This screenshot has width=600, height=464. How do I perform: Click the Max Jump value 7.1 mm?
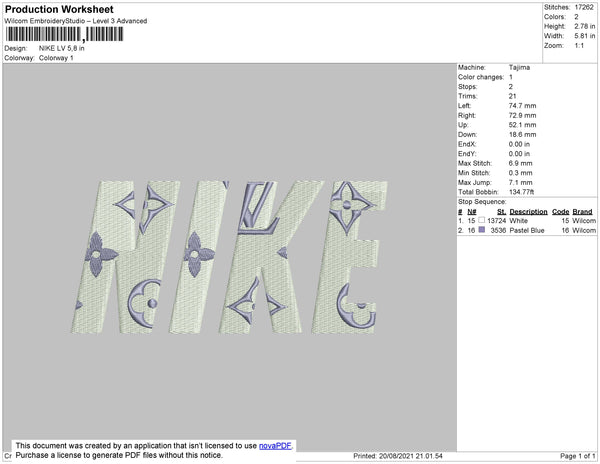click(520, 182)
